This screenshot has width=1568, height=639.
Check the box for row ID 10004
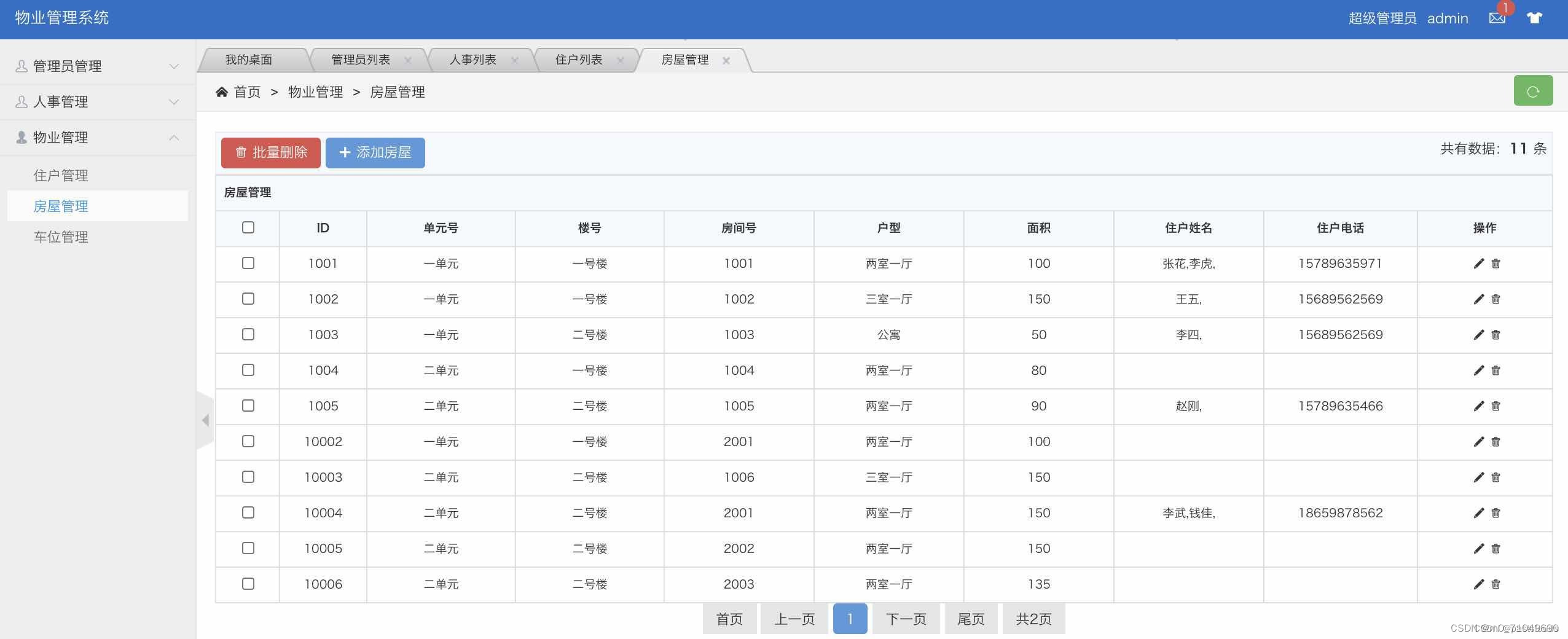248,512
